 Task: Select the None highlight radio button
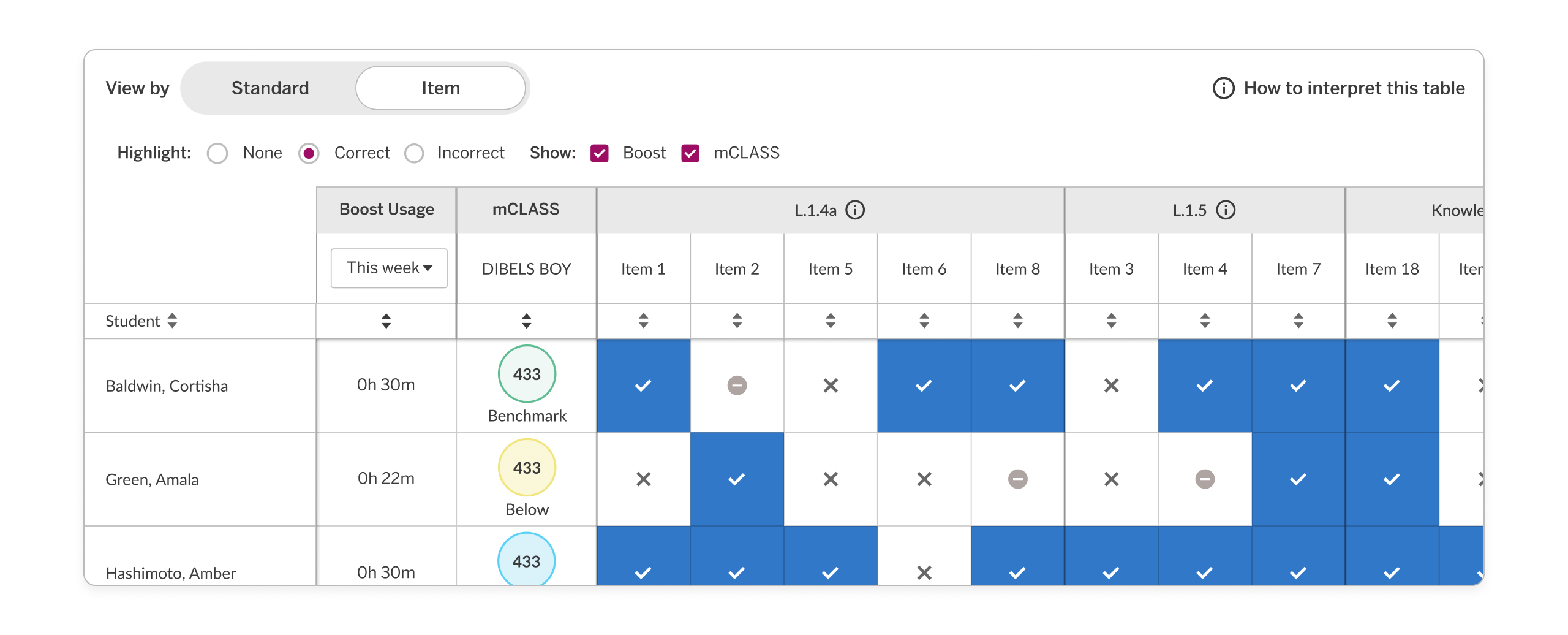pos(217,153)
